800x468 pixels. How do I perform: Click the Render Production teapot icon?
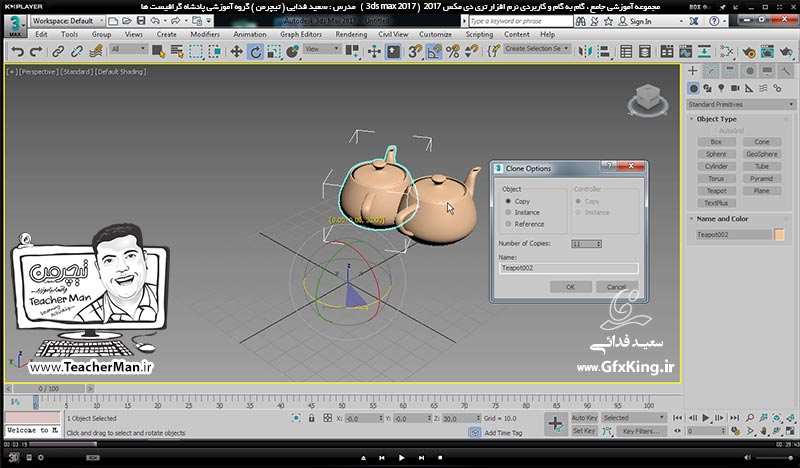coord(786,52)
